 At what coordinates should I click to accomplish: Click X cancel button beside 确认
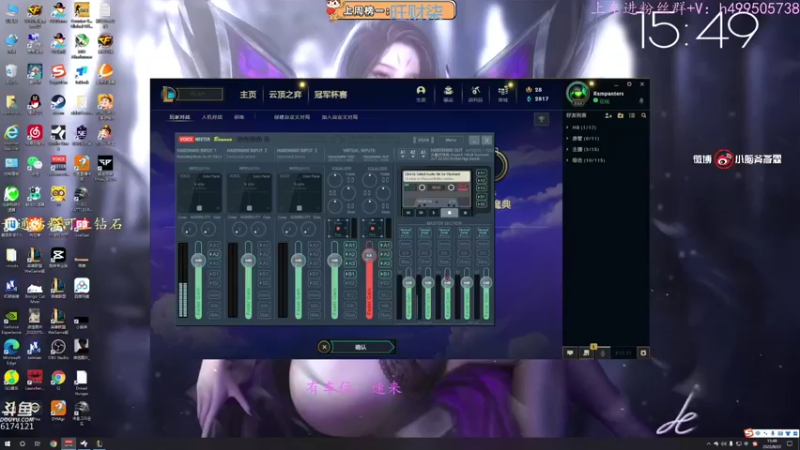323,347
